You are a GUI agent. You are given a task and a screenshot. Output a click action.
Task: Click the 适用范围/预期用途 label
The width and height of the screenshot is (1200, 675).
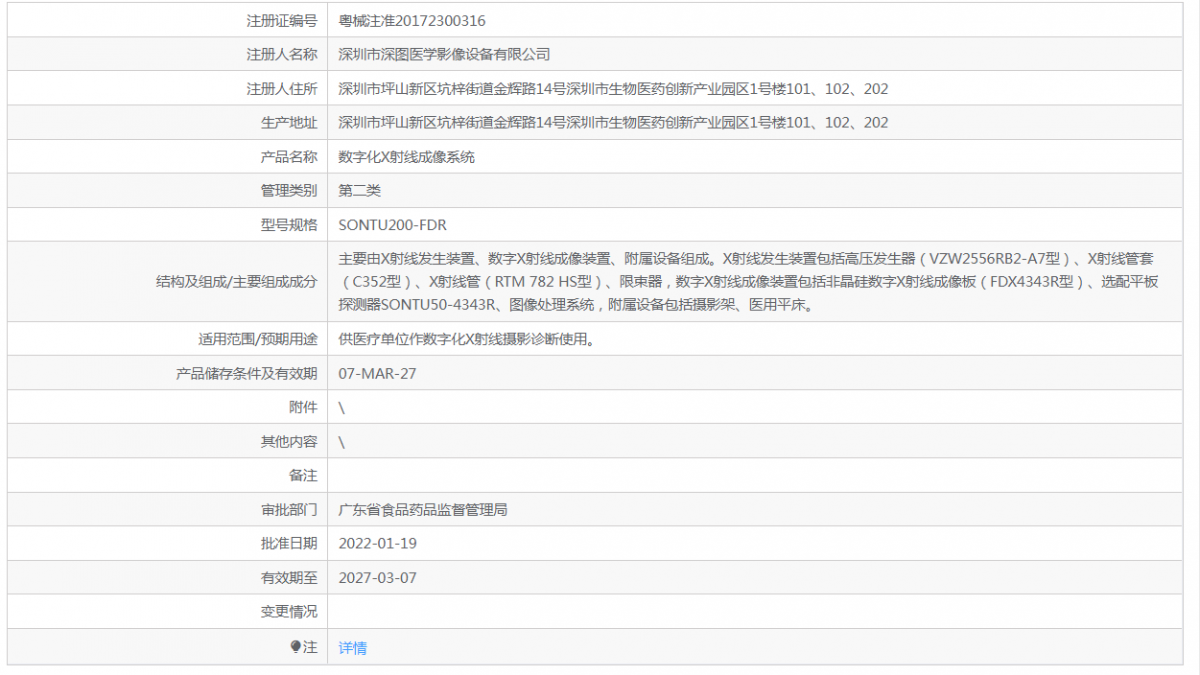tap(258, 339)
